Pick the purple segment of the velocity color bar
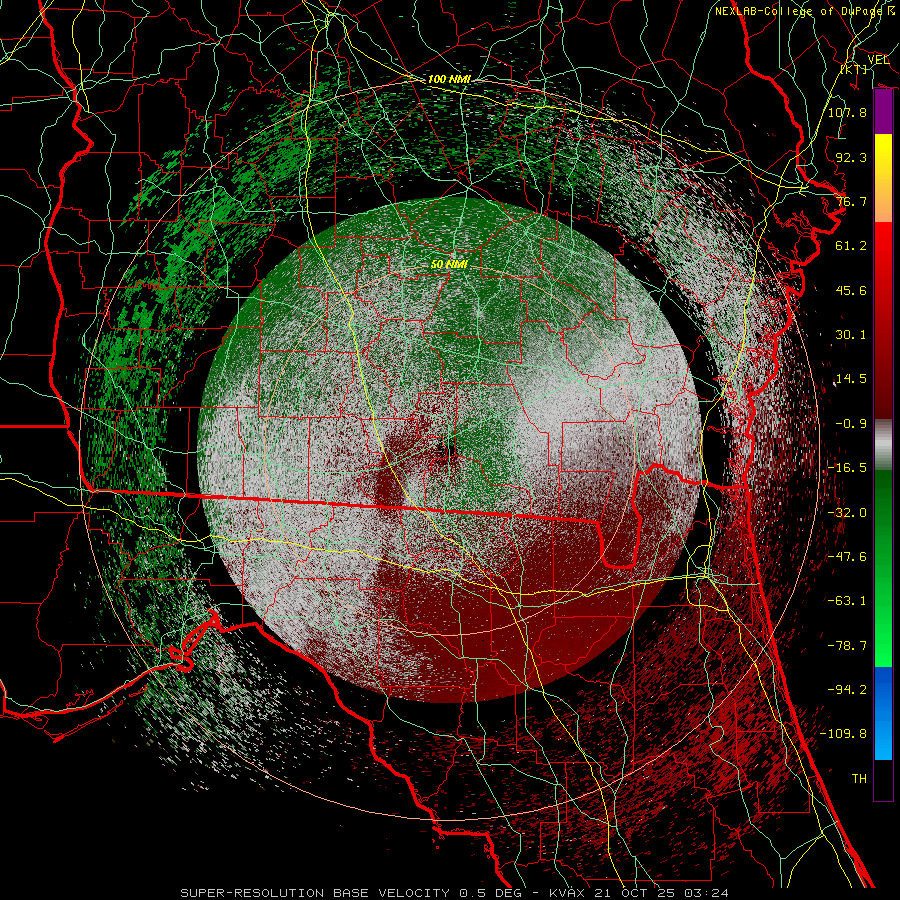 click(x=883, y=112)
